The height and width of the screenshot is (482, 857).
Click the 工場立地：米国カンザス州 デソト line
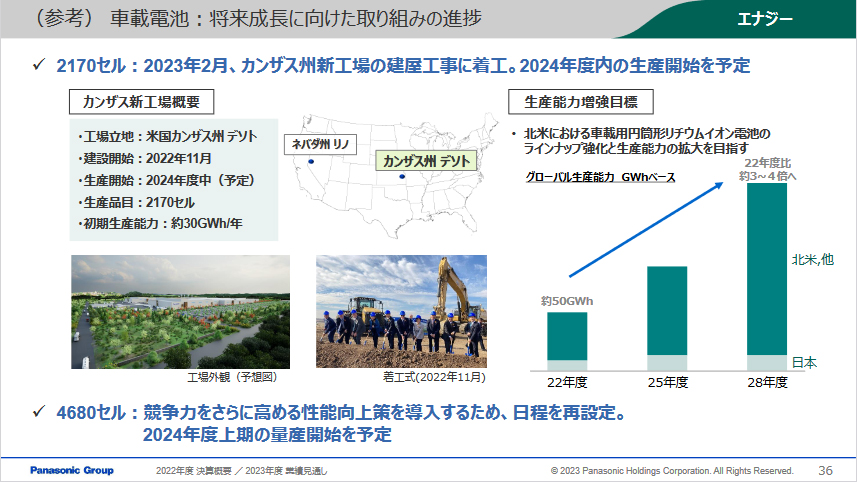[x=168, y=136]
